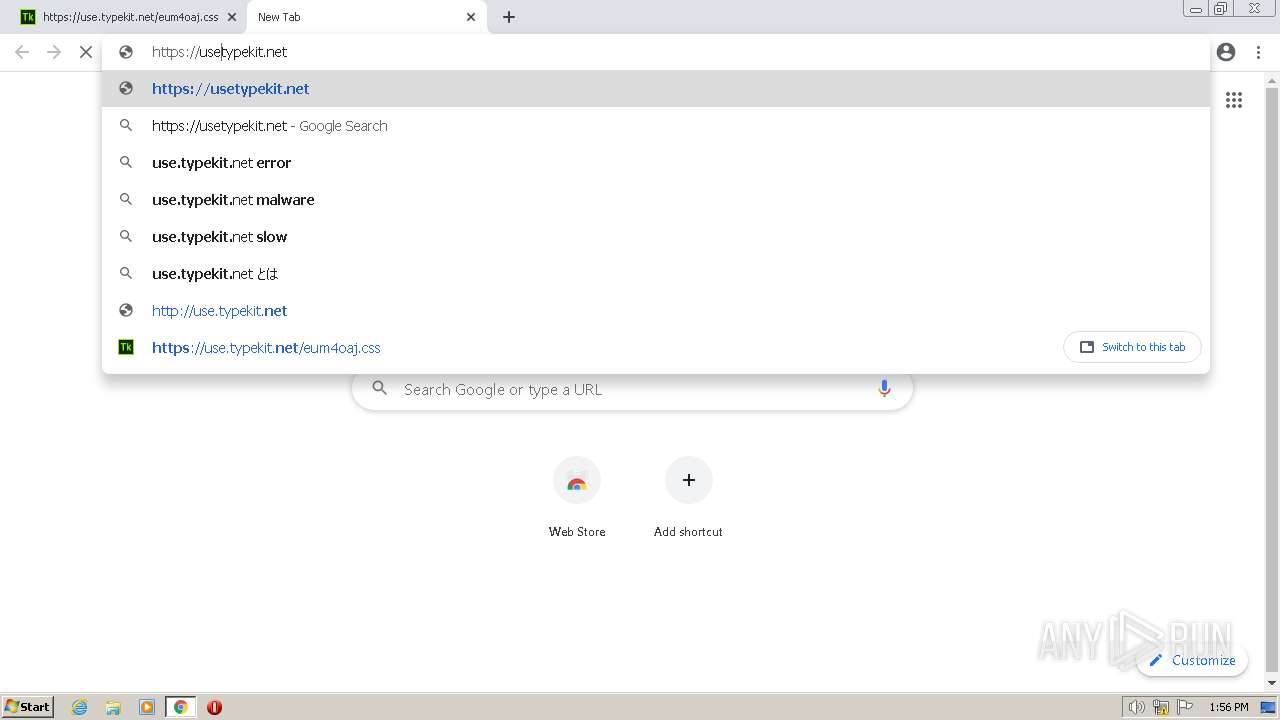Open the Google apps grid
The width and height of the screenshot is (1280, 720).
(x=1234, y=100)
